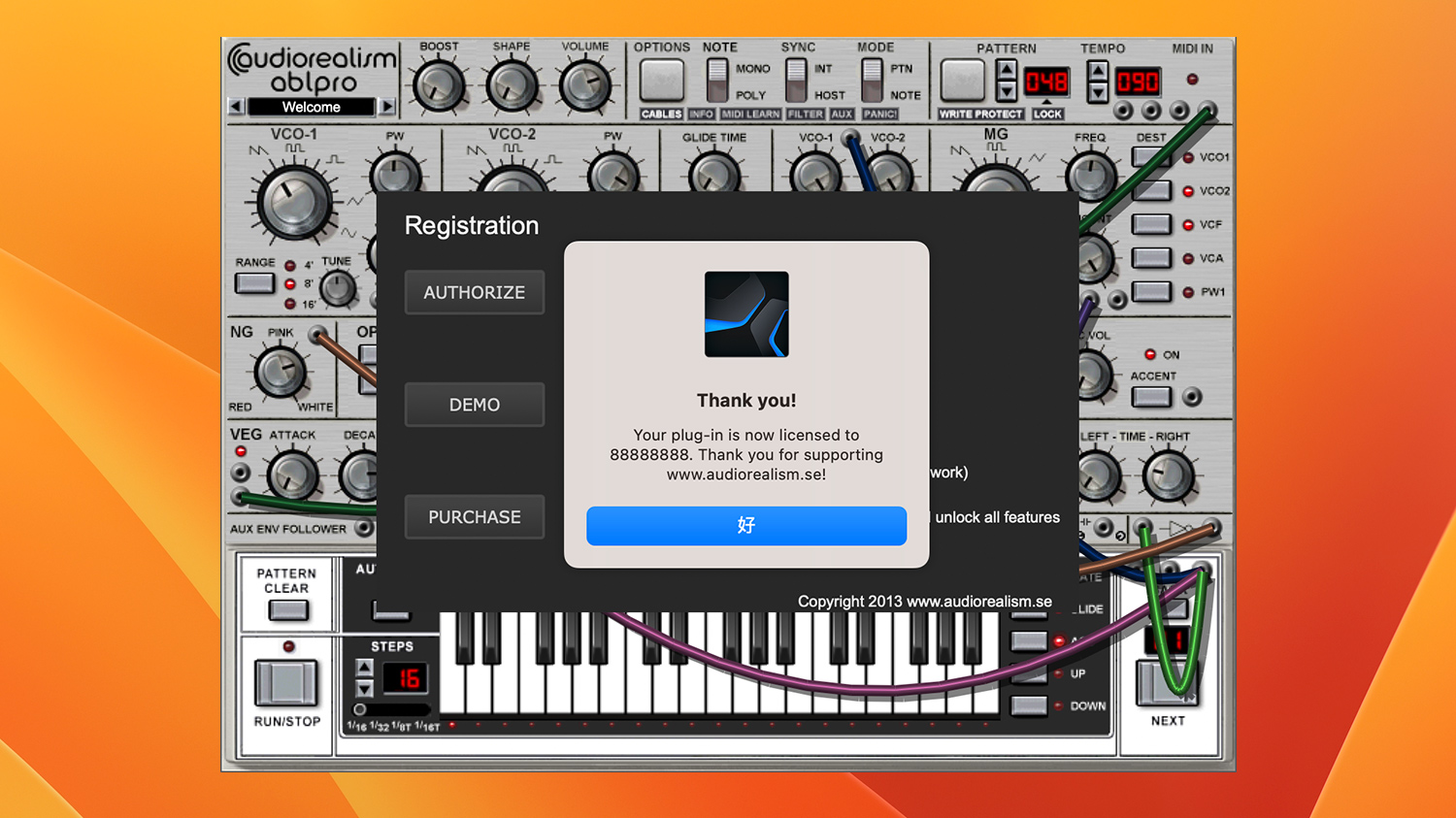Click the noise generator output jack
The width and height of the screenshot is (1456, 818).
point(316,335)
